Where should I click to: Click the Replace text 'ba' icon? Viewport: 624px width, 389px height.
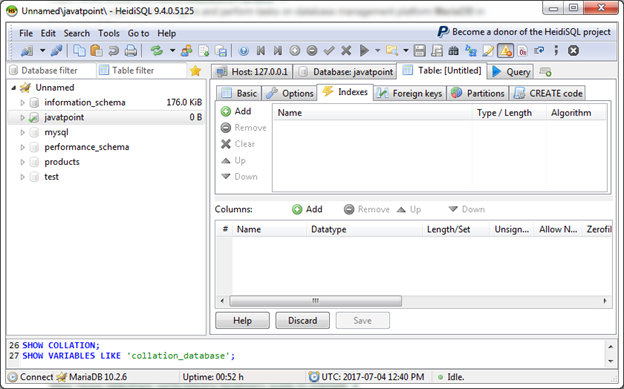[x=471, y=51]
